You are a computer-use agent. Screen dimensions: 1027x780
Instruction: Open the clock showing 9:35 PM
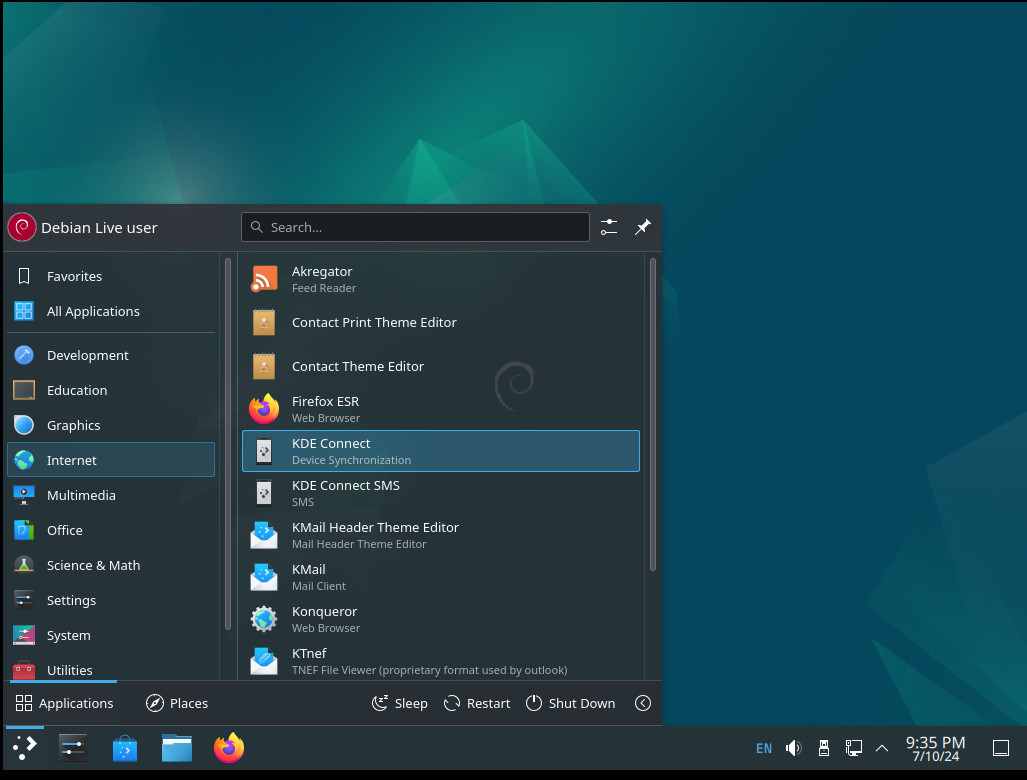tap(935, 748)
